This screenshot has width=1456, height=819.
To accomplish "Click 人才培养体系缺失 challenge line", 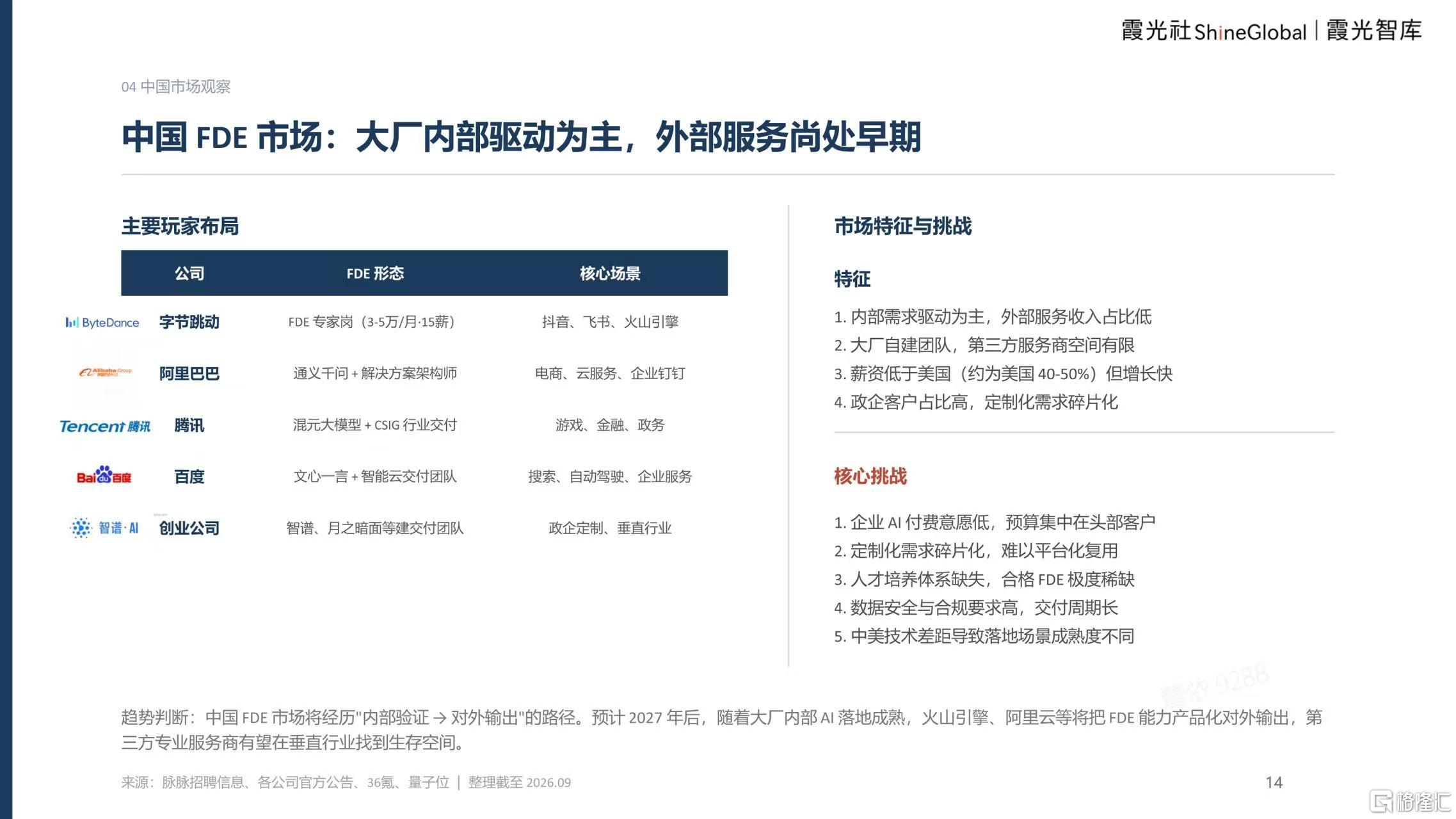I will tap(984, 580).
